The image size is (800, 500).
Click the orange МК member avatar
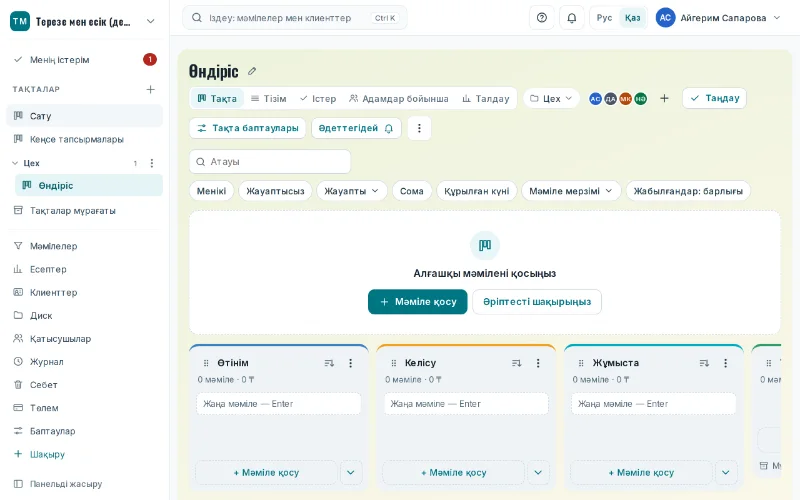click(x=626, y=98)
